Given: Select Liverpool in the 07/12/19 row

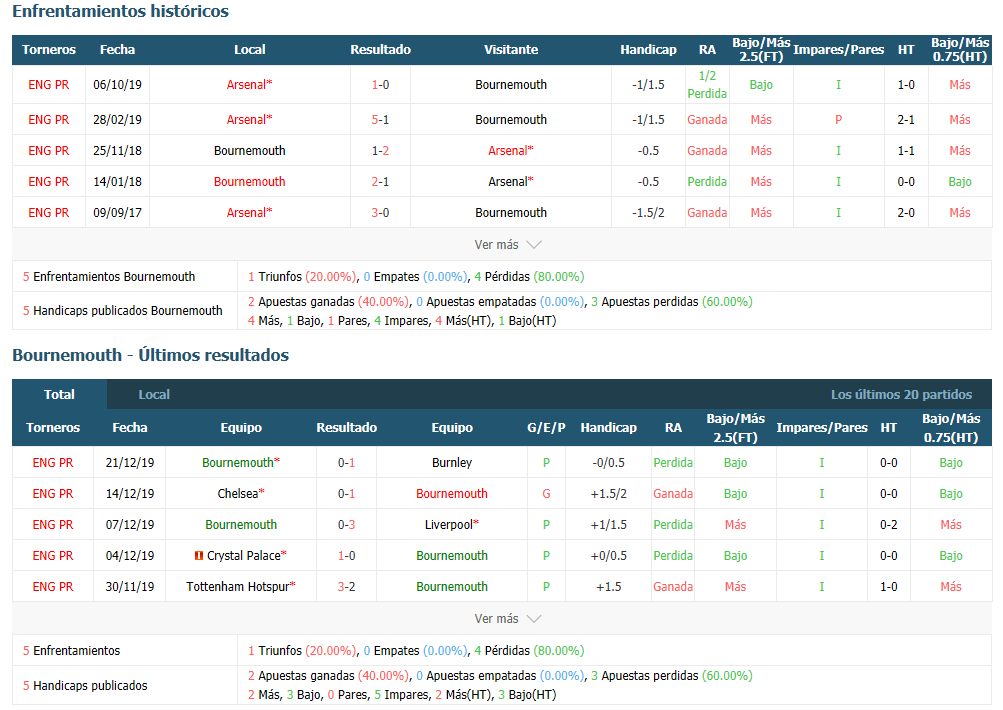Looking at the screenshot, I should click(452, 525).
